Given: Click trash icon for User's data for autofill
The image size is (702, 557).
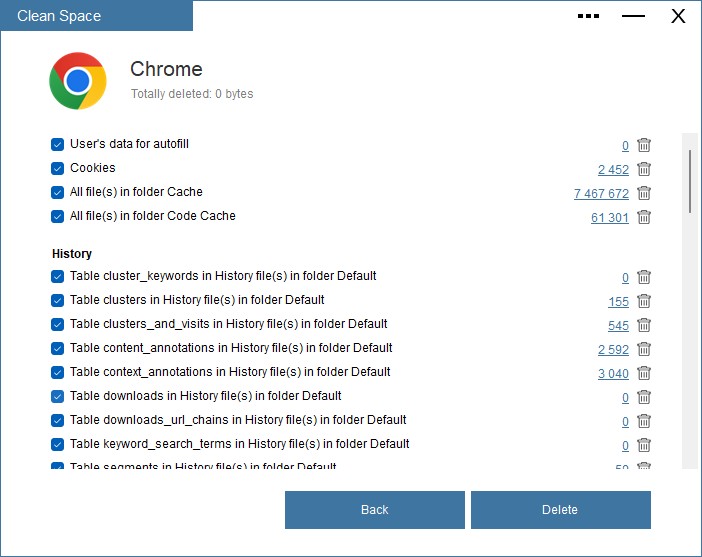Looking at the screenshot, I should tap(644, 145).
